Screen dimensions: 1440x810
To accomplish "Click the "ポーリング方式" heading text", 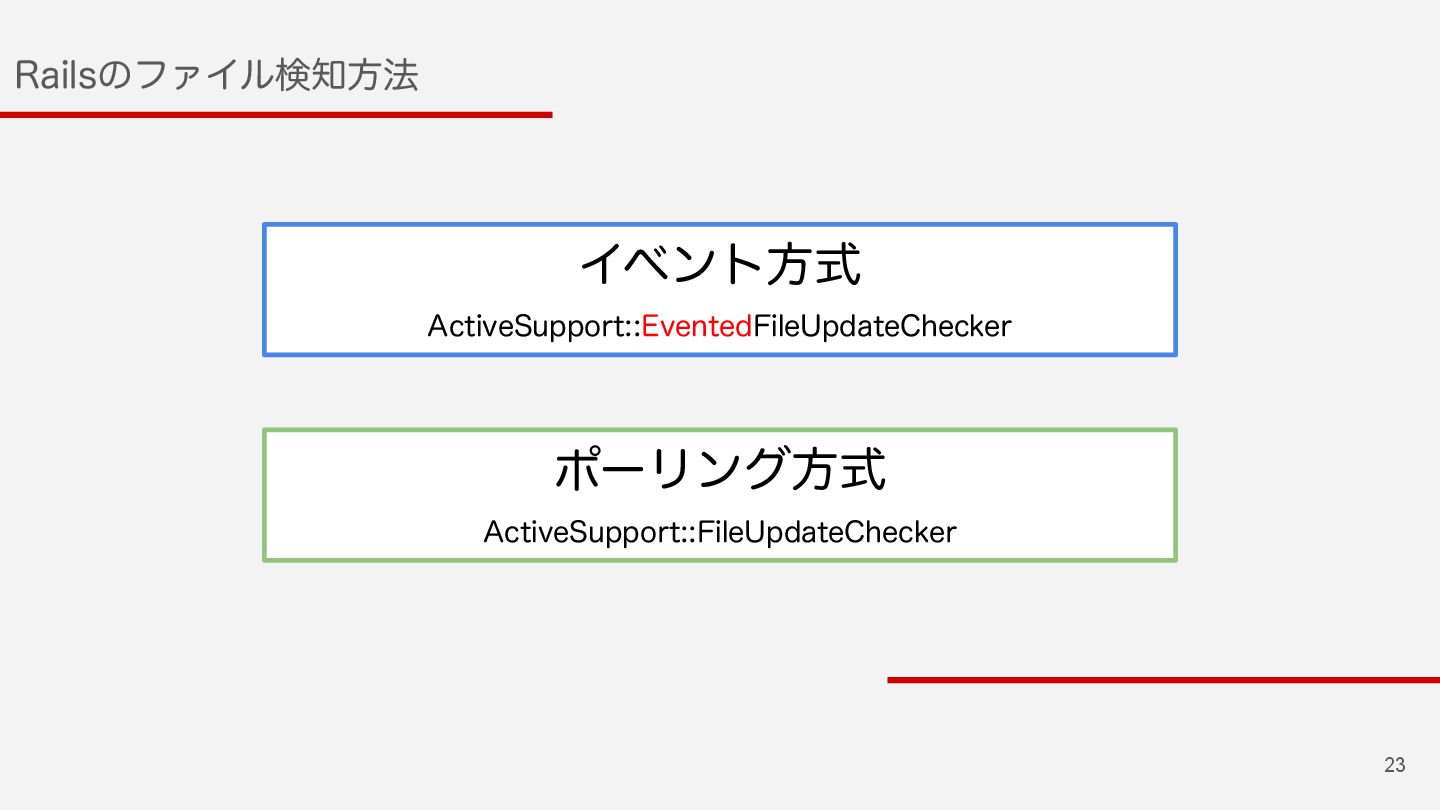I will click(x=720, y=470).
